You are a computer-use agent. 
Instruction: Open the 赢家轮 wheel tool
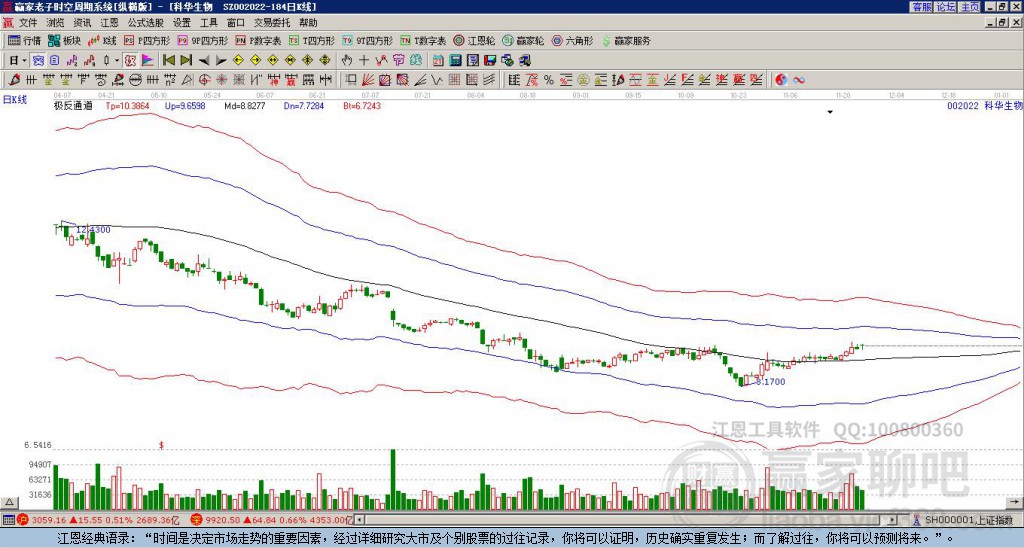(x=523, y=40)
